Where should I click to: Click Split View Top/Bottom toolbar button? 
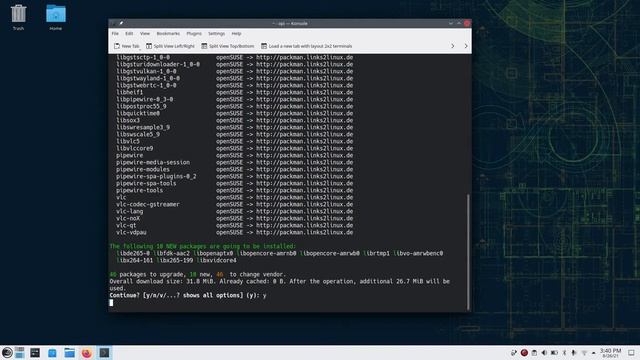228,46
